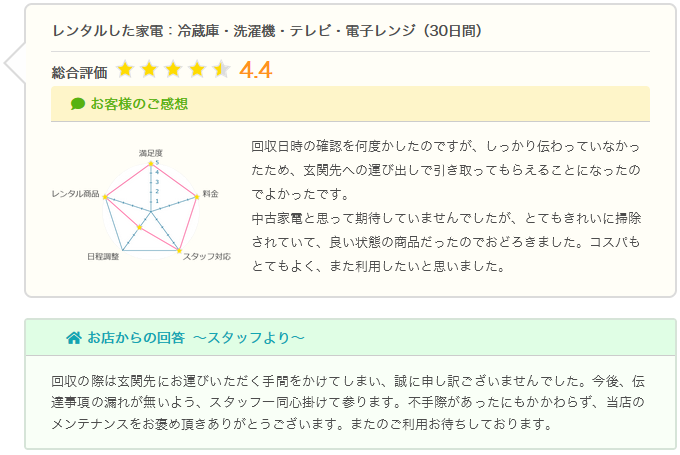Click the 4.4 overall rating score
680x455 pixels.
pos(256,70)
